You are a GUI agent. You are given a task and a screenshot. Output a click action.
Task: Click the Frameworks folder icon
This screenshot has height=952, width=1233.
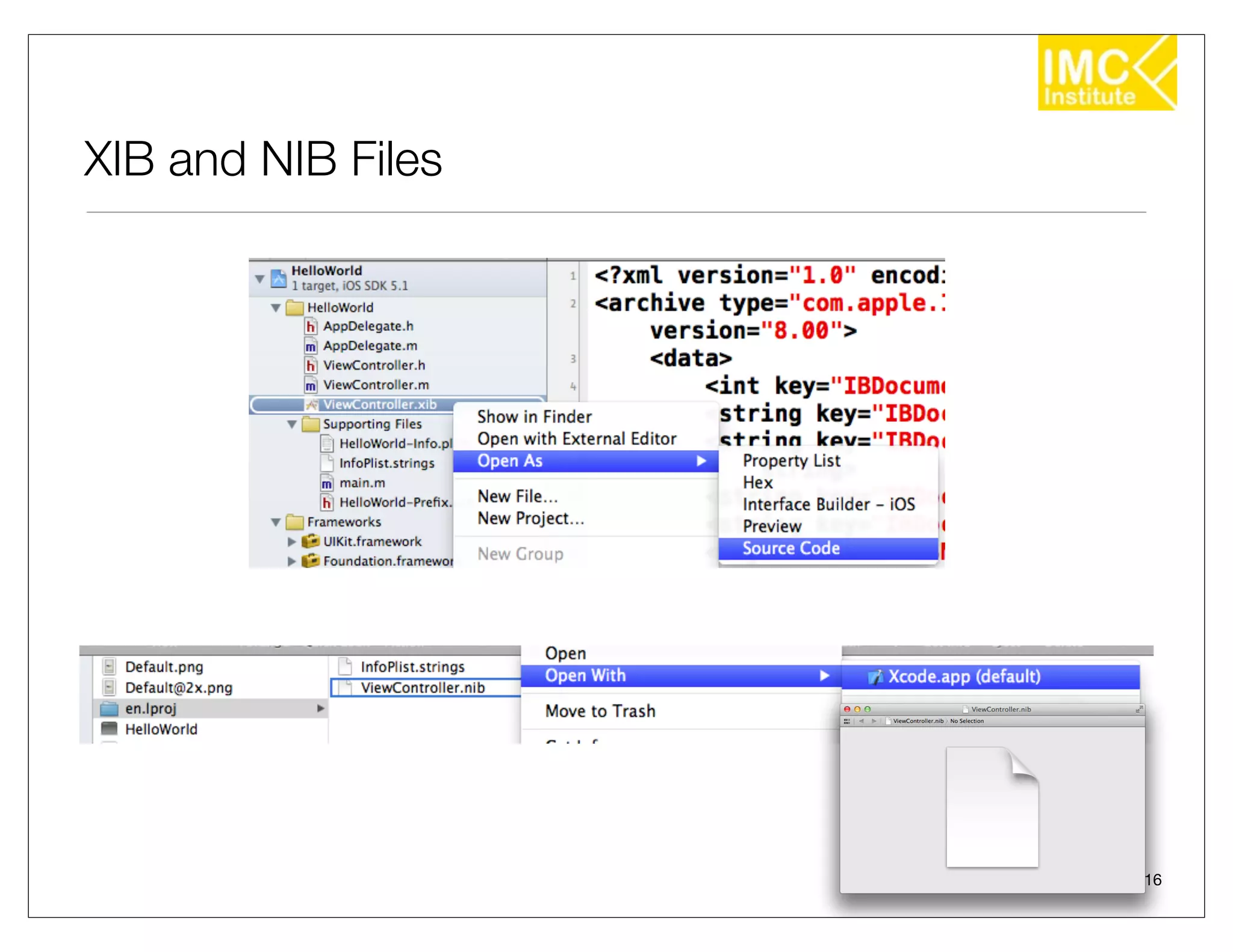[294, 522]
